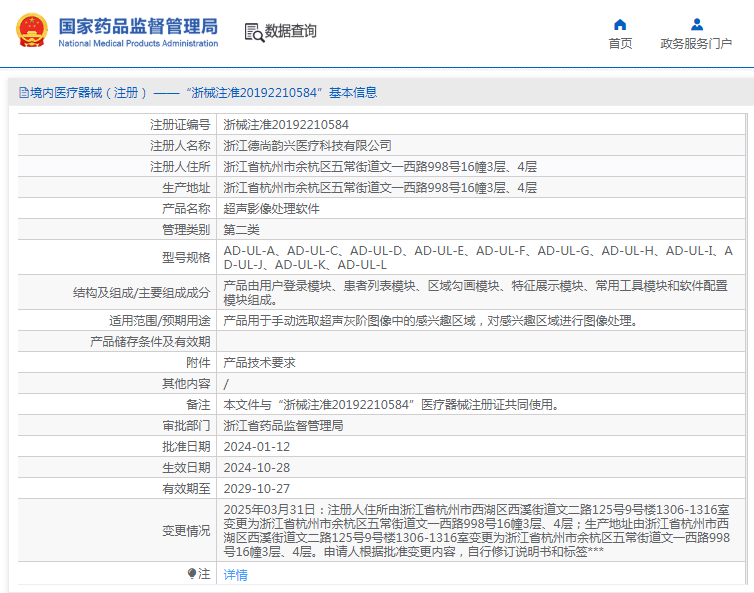
Task: Click approval date 2024-01-12
Action: point(257,447)
